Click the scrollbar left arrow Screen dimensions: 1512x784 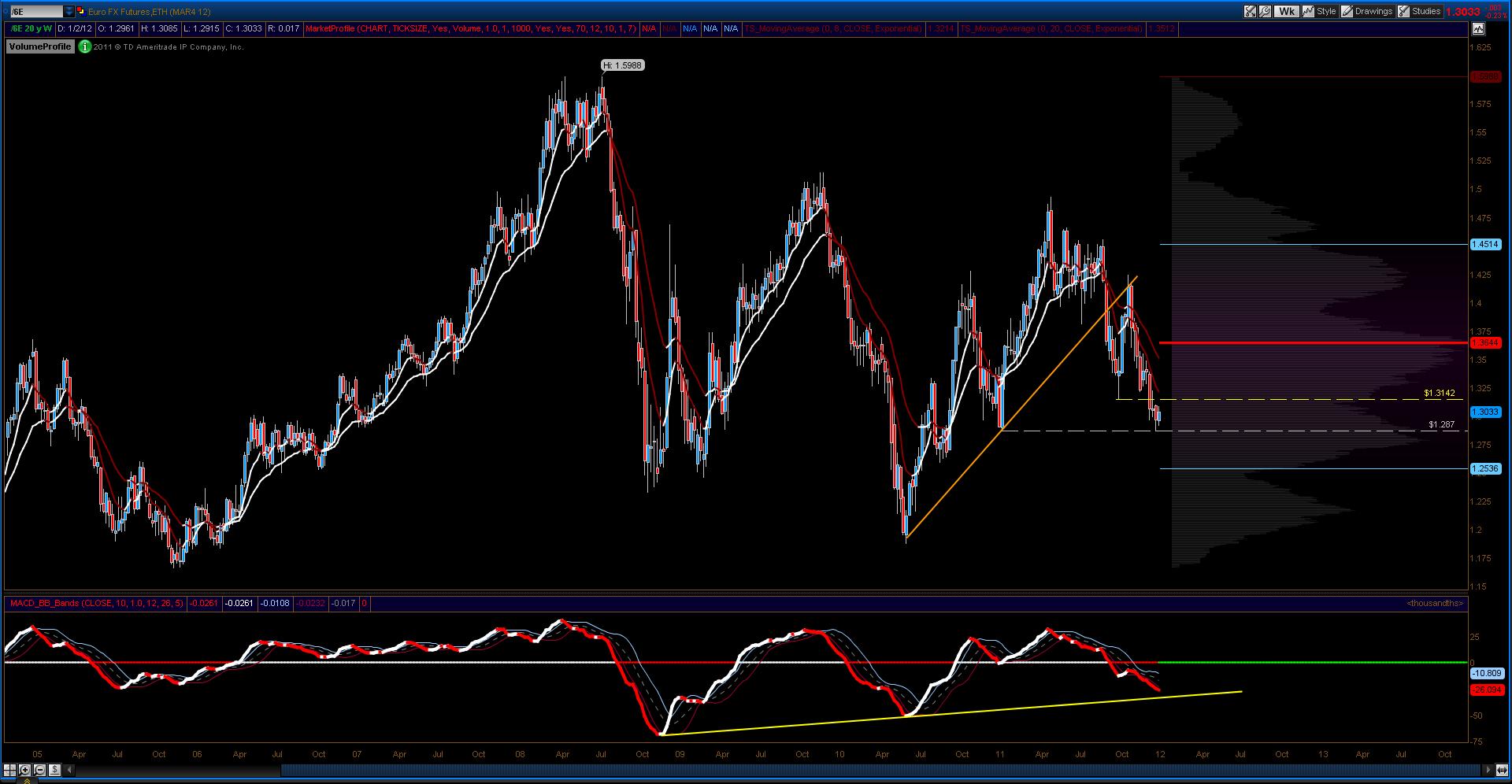[69, 770]
